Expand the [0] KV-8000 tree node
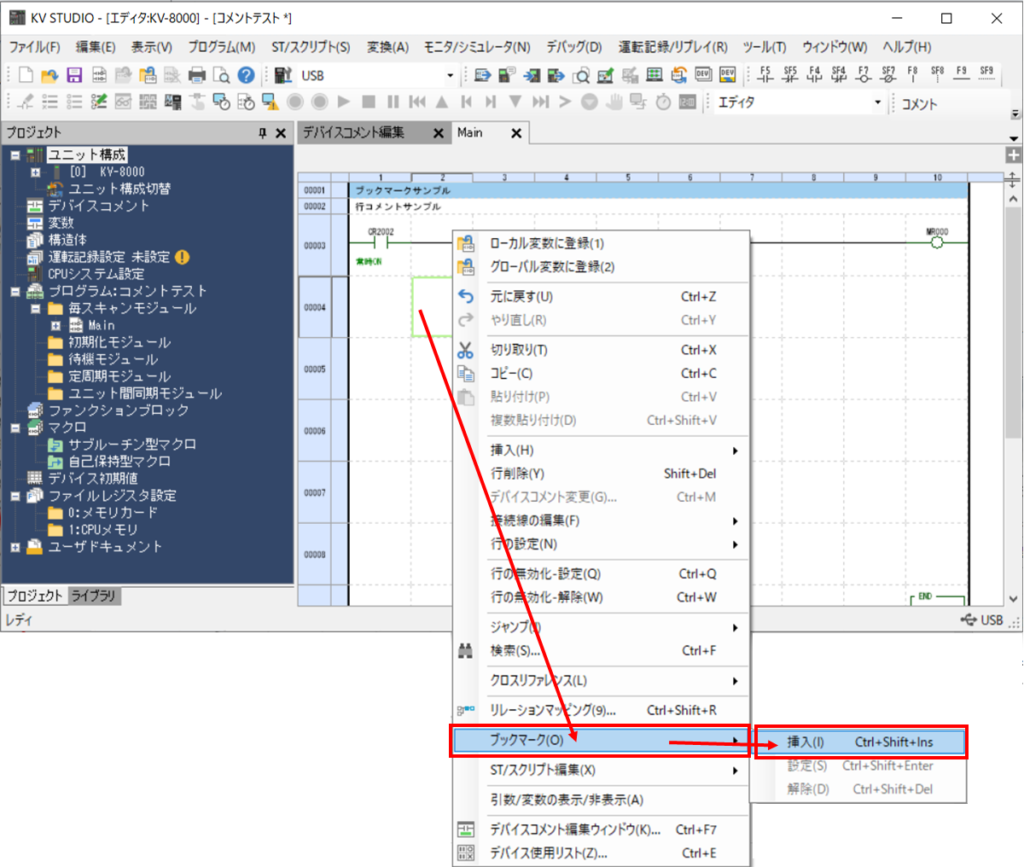 click(36, 172)
